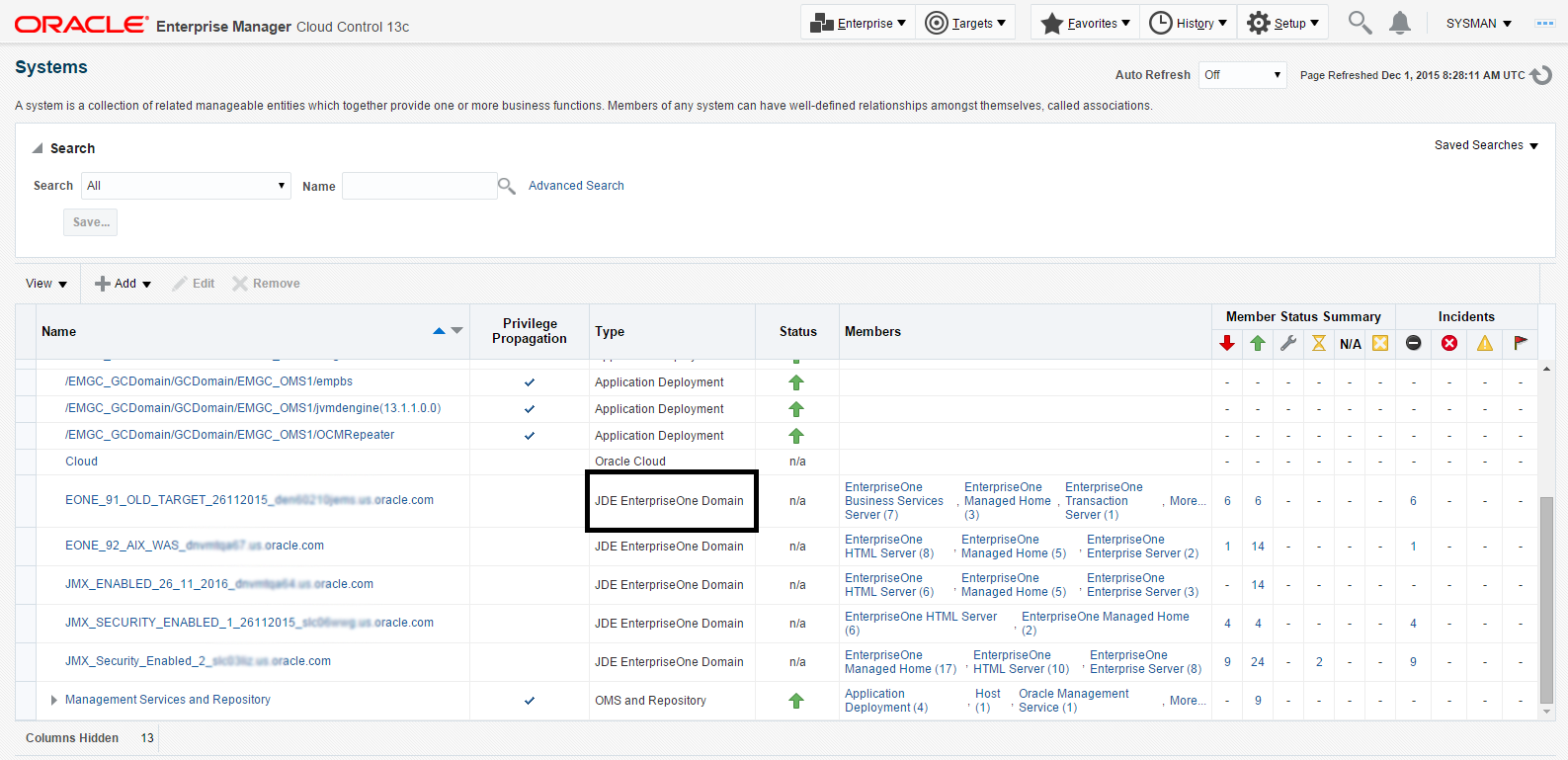This screenshot has width=1568, height=760.
Task: Click the Remove toolbar button
Action: [x=267, y=284]
